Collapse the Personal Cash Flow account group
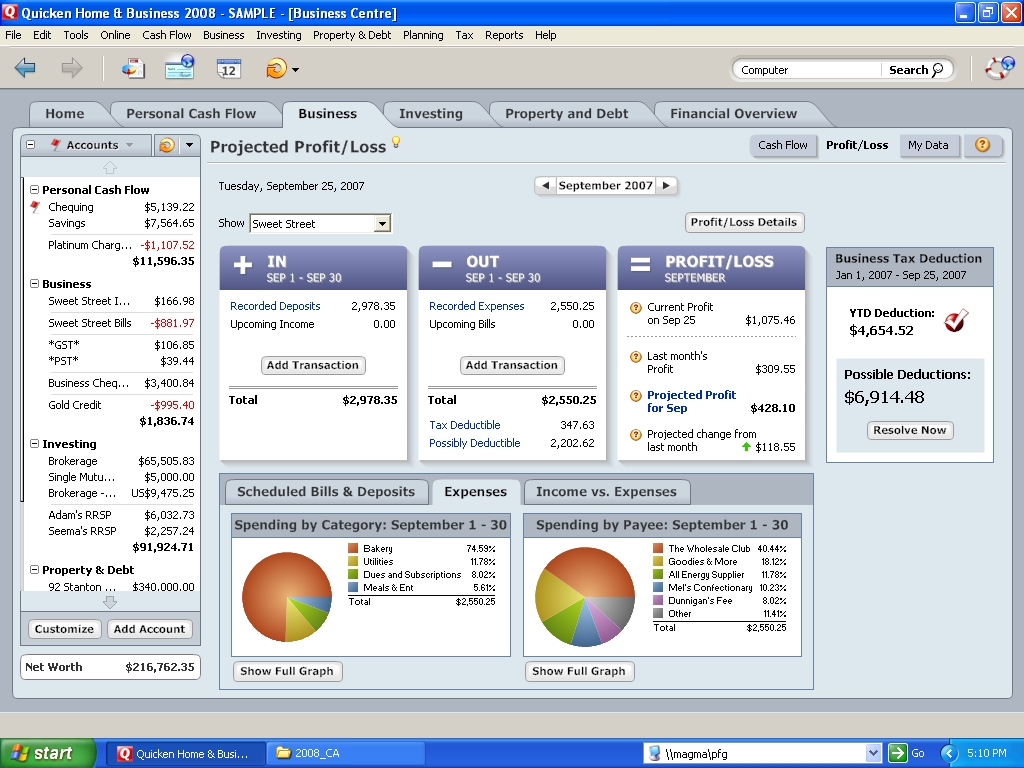The height and width of the screenshot is (768, 1024). pyautogui.click(x=34, y=190)
